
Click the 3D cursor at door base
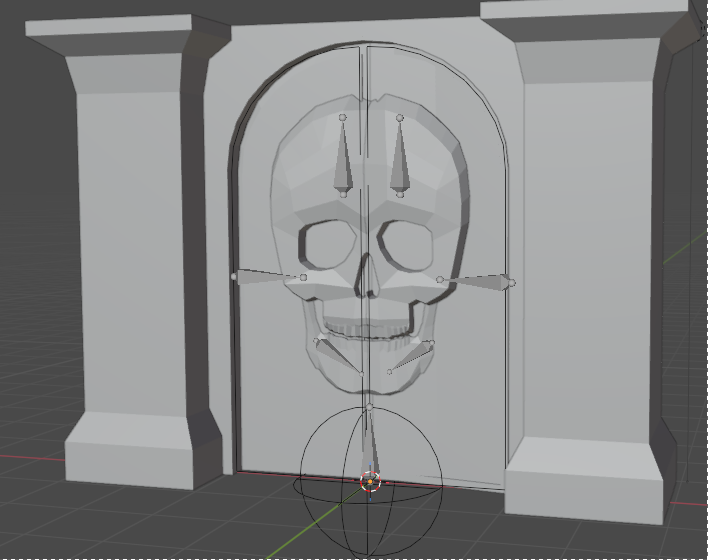371,482
